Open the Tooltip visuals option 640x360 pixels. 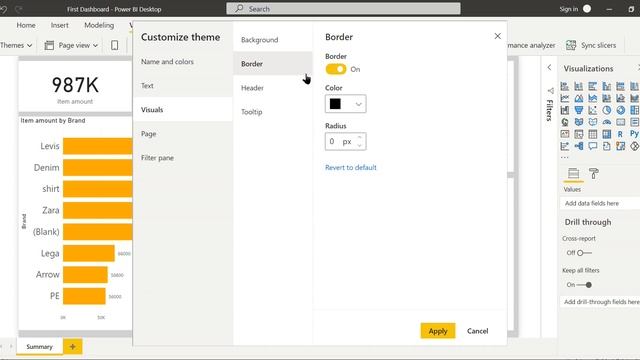252,112
